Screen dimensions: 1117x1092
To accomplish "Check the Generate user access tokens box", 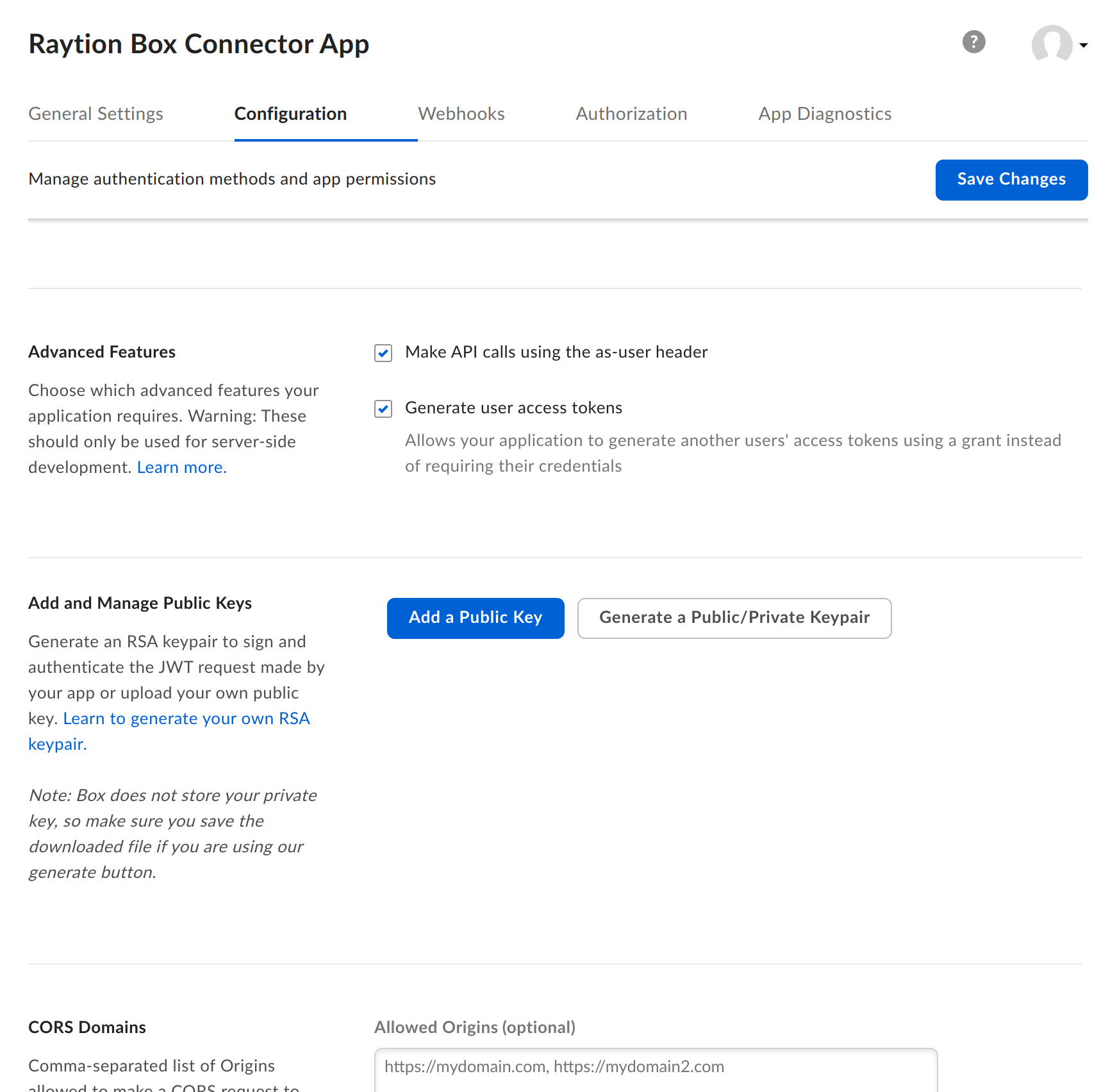I will click(x=383, y=409).
